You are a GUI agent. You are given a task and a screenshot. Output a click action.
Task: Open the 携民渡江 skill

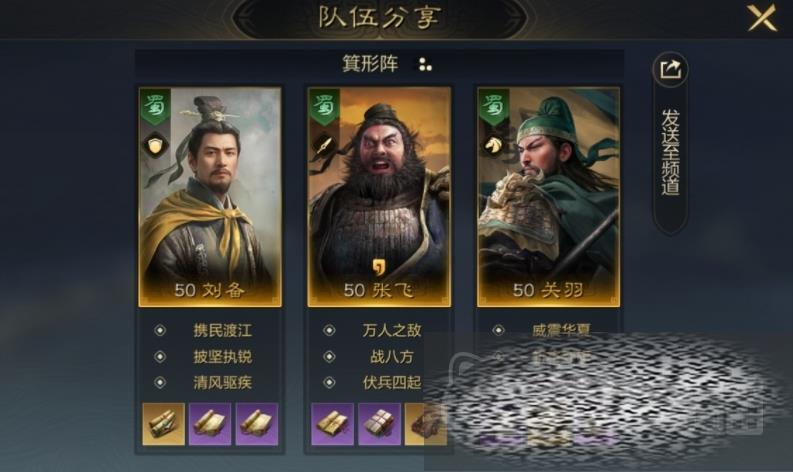tap(222, 330)
